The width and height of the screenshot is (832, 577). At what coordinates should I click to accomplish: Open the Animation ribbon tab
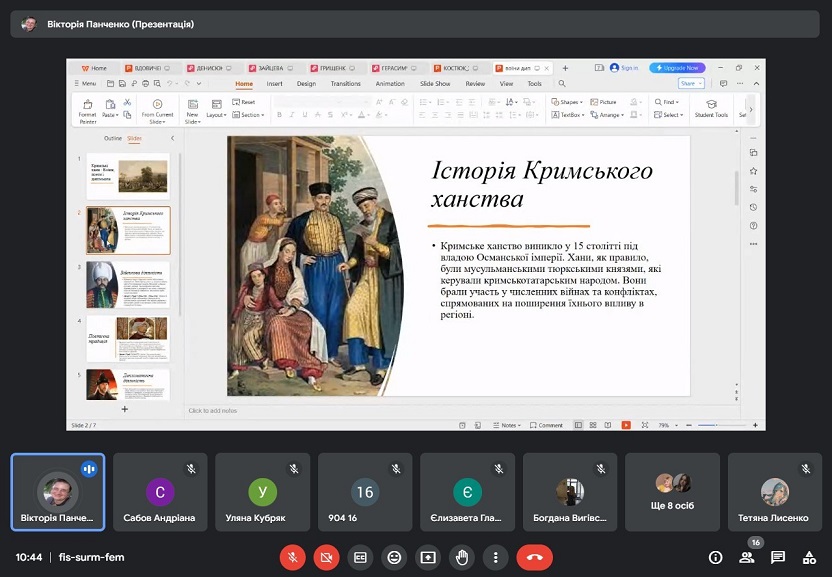(x=390, y=83)
